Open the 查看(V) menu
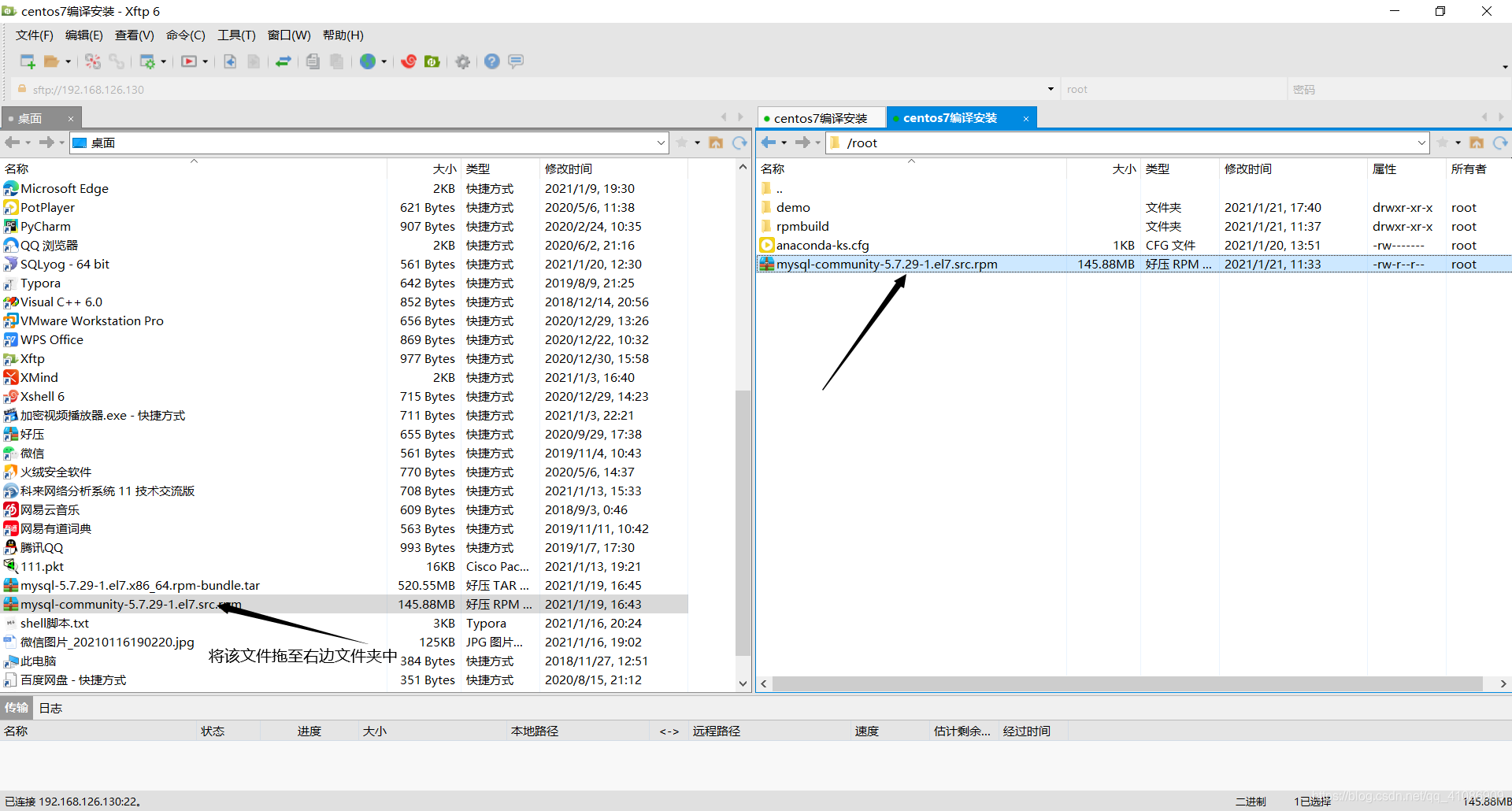This screenshot has height=811, width=1512. pos(135,35)
